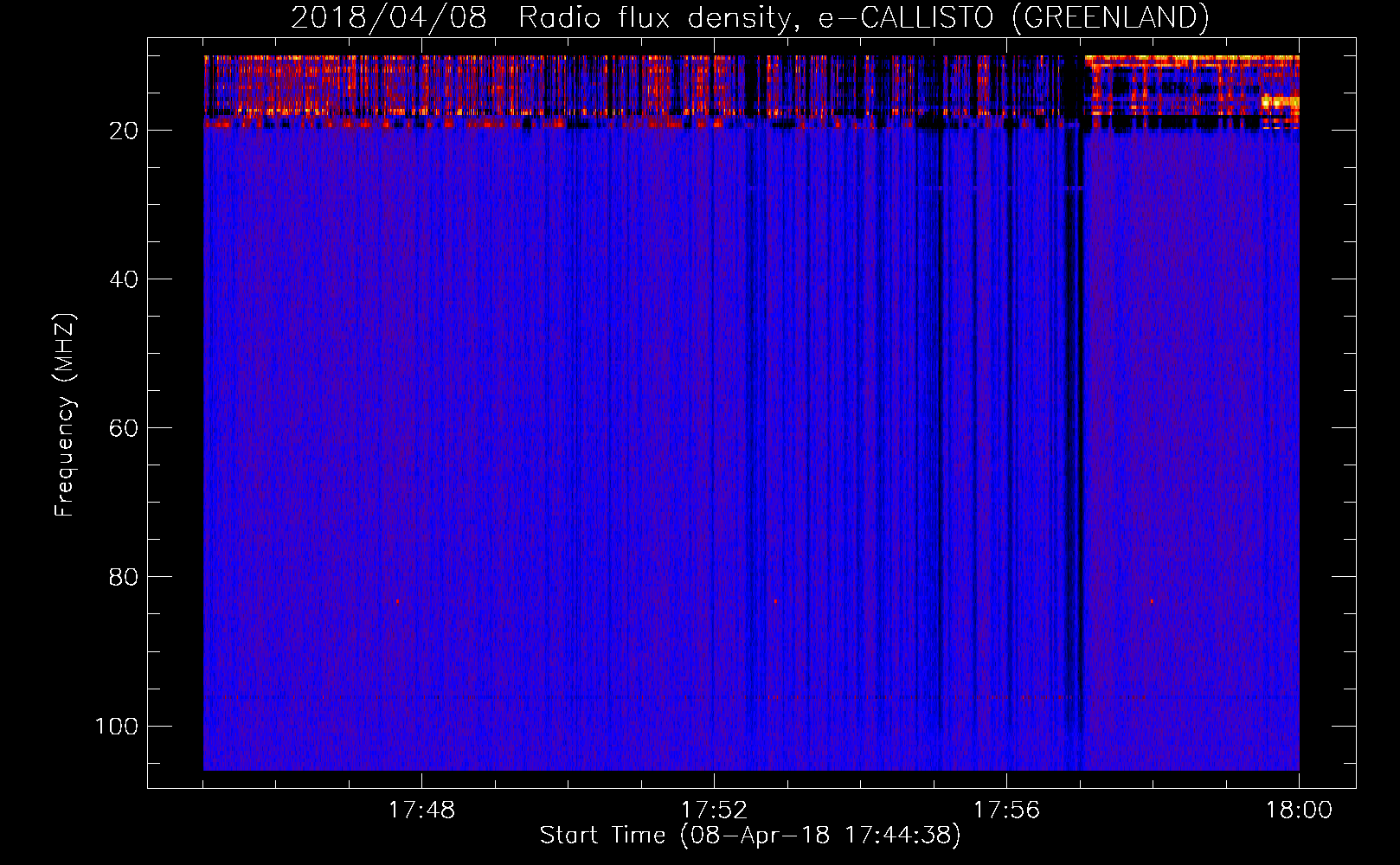
Task: Click the 18:00 time axis label
Action: pos(1299,811)
